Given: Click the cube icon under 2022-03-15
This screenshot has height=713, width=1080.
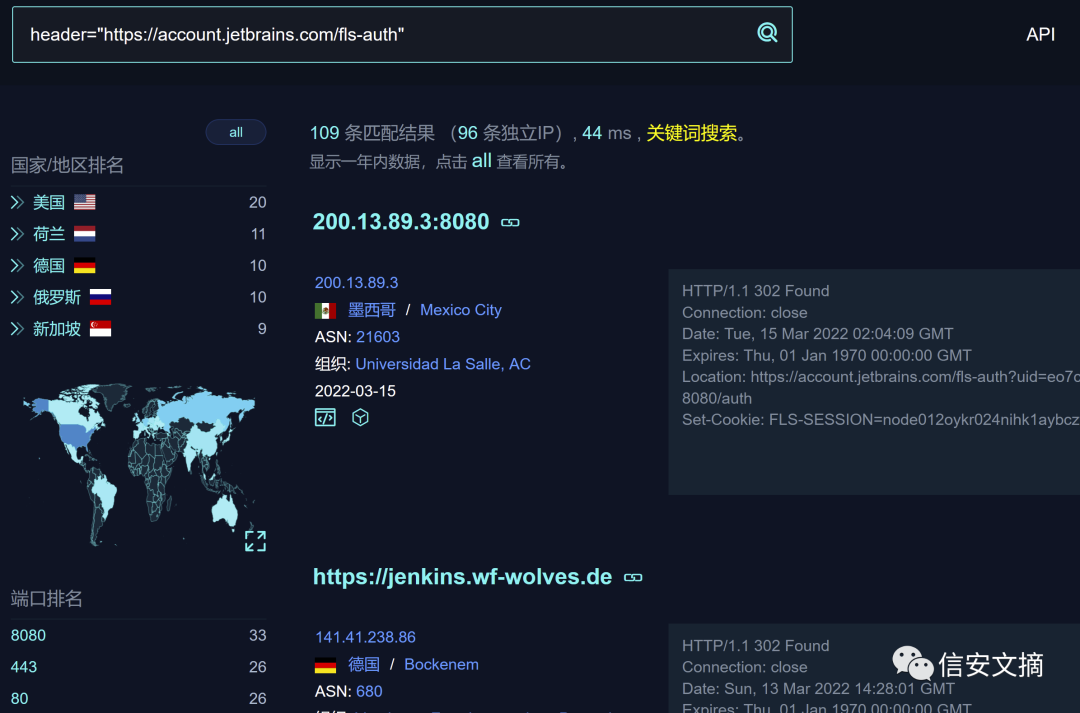Looking at the screenshot, I should point(360,418).
